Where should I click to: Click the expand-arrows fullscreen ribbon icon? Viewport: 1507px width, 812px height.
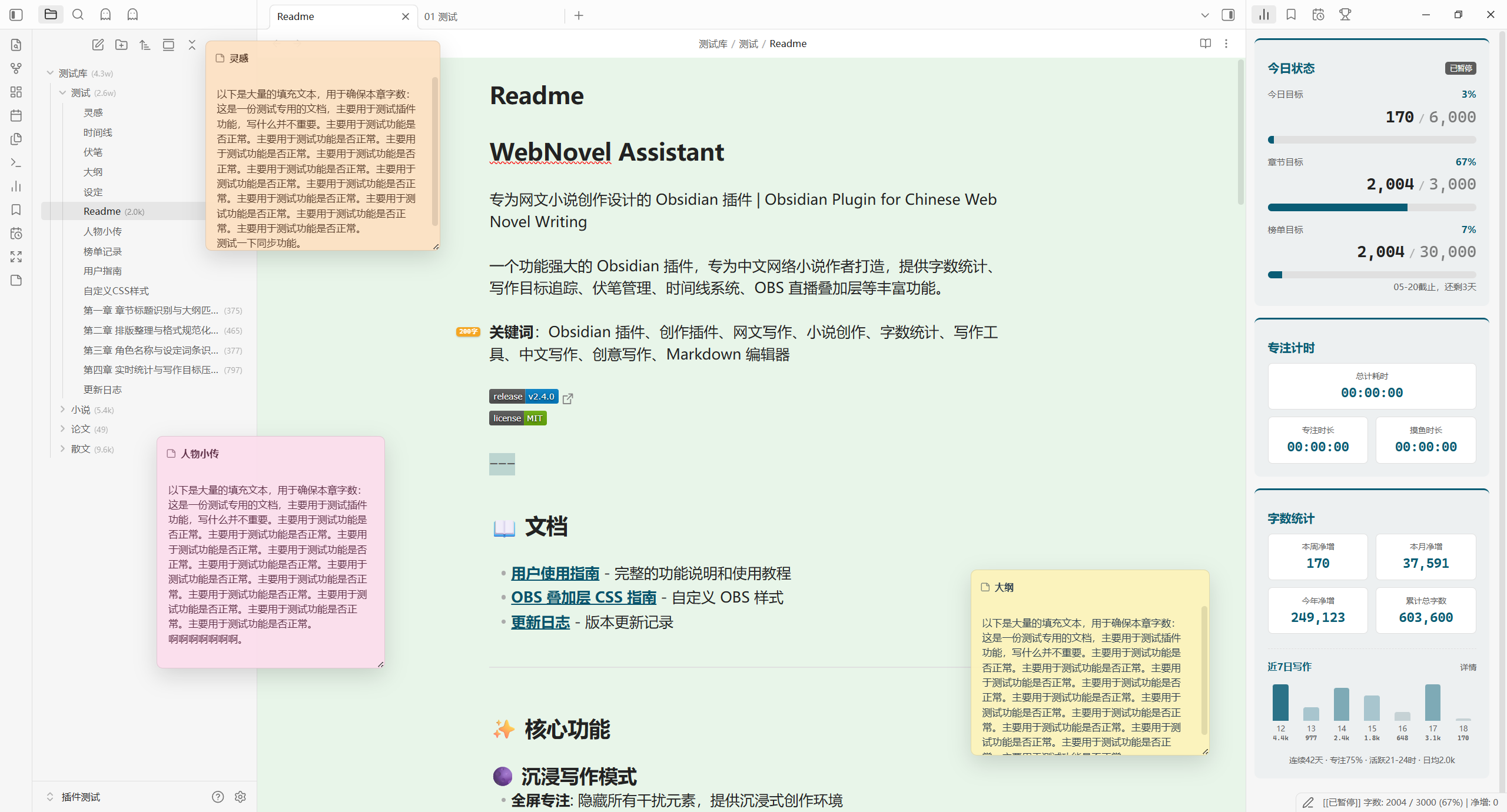[16, 257]
